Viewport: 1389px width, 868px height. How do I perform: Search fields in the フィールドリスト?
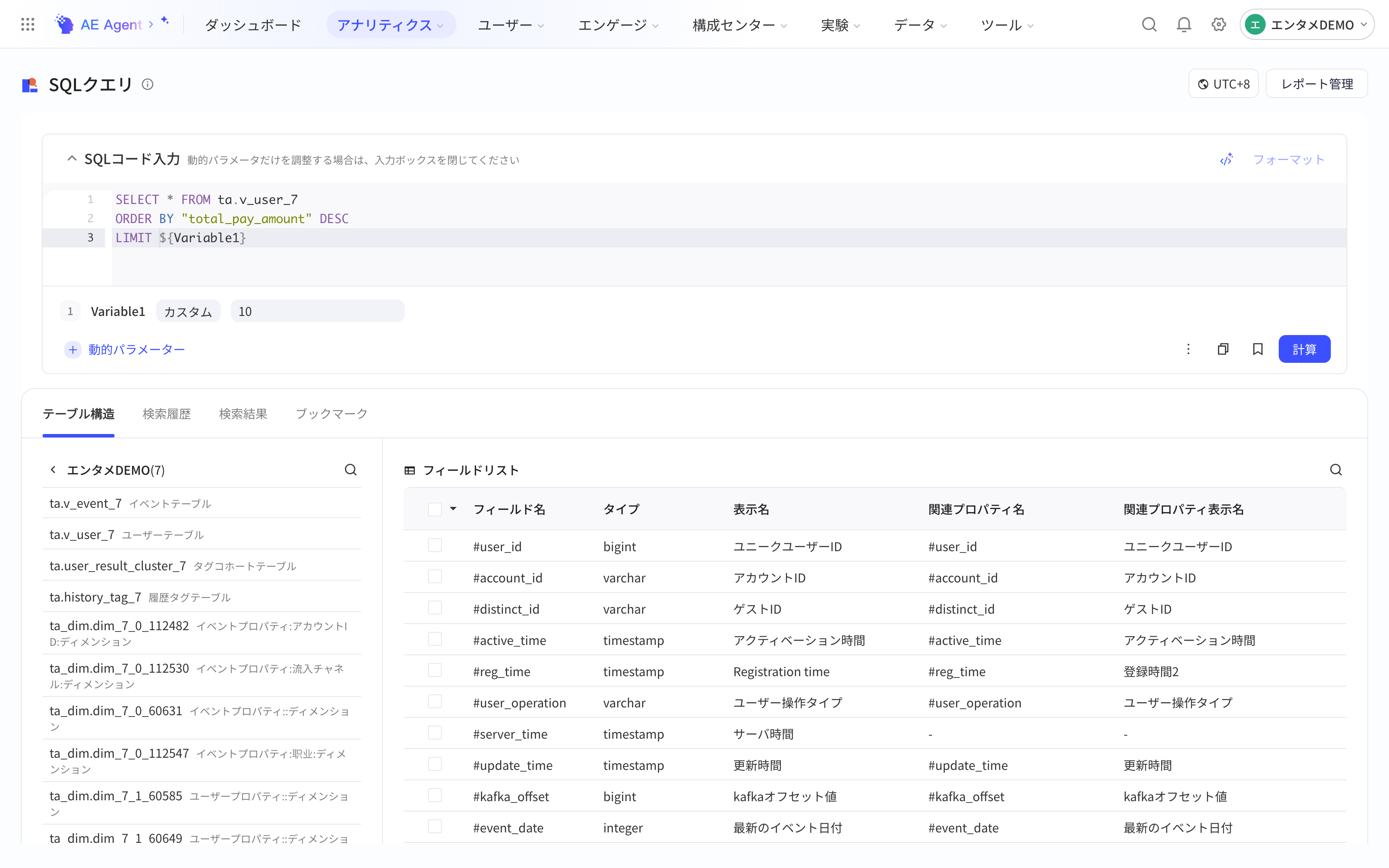point(1336,470)
